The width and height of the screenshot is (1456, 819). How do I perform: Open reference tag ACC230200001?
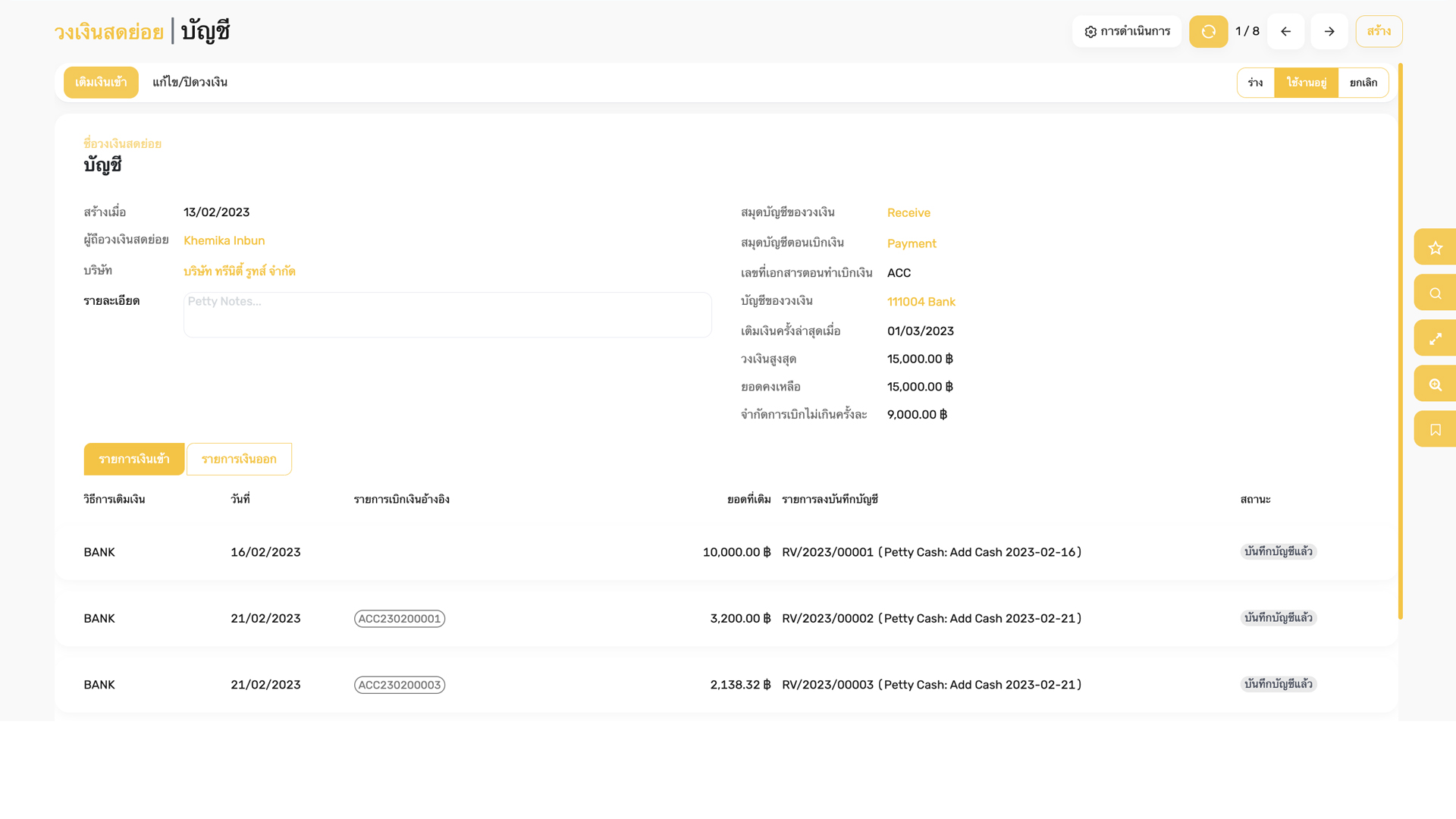400,619
